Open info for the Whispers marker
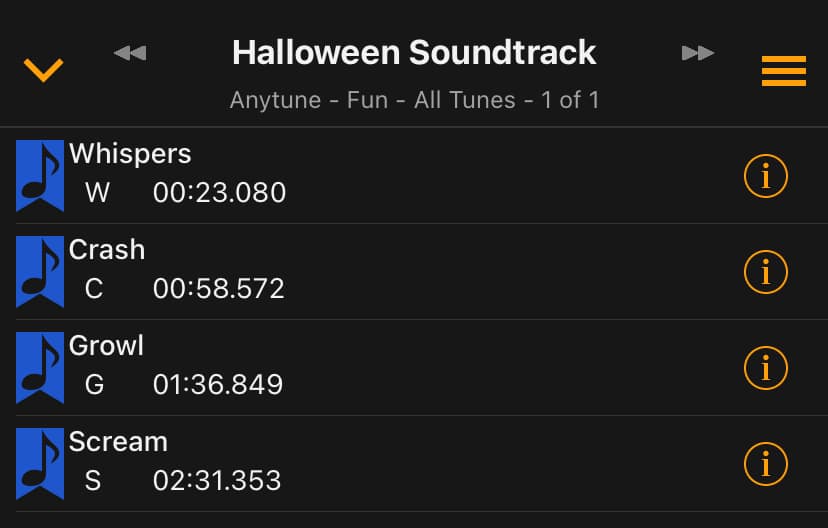The width and height of the screenshot is (828, 528). tap(766, 176)
